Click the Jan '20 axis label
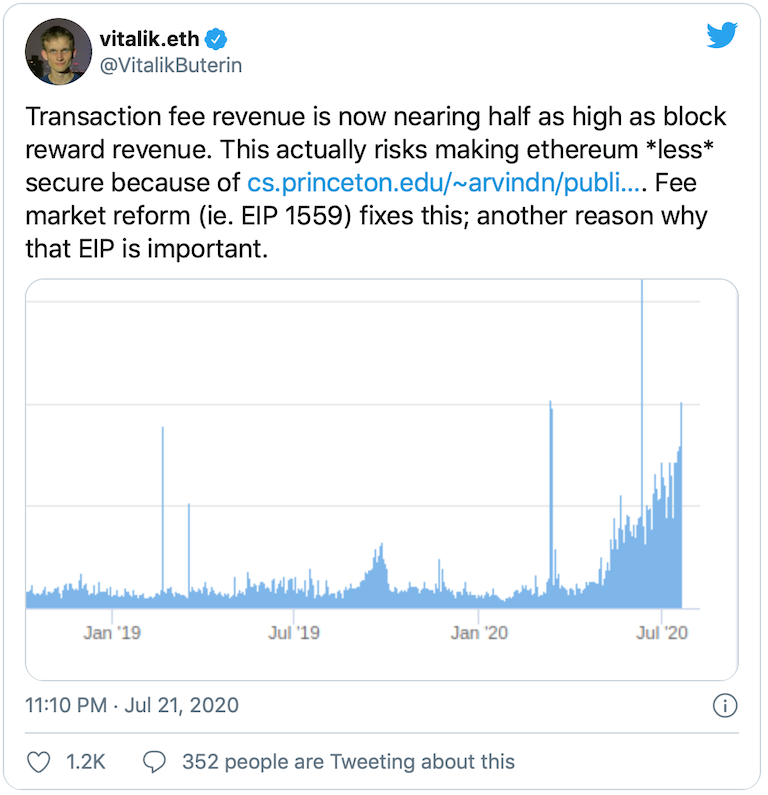This screenshot has width=768, height=795. point(479,632)
